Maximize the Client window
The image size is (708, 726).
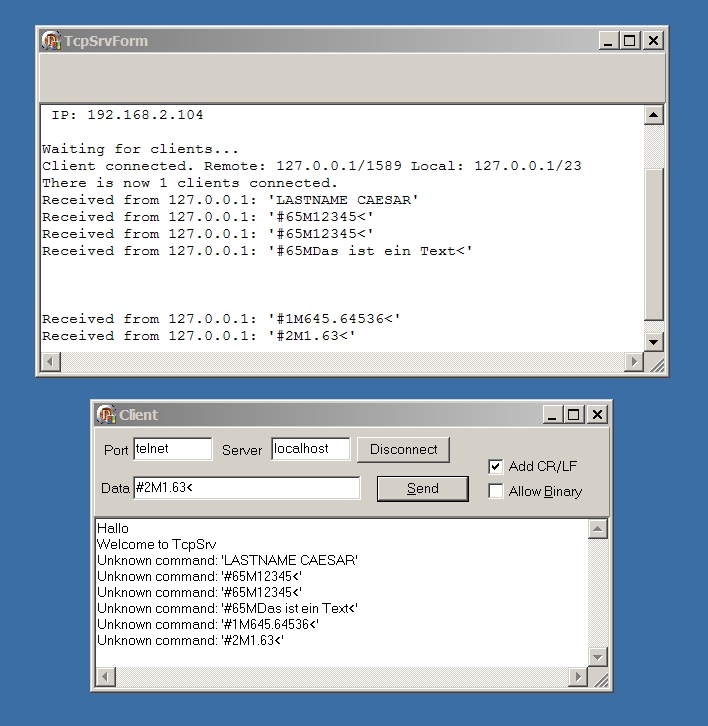(x=573, y=414)
